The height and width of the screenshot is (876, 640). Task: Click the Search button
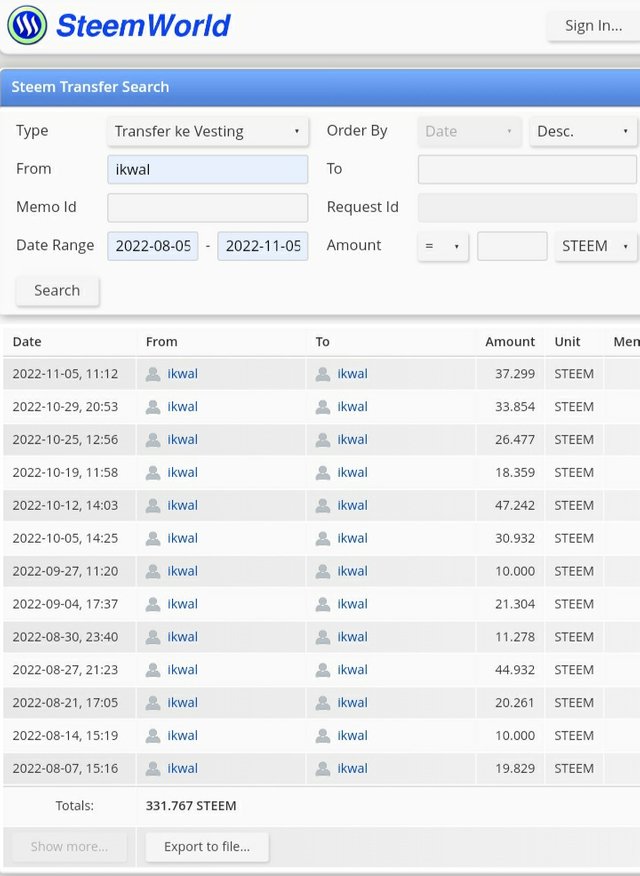pyautogui.click(x=57, y=290)
